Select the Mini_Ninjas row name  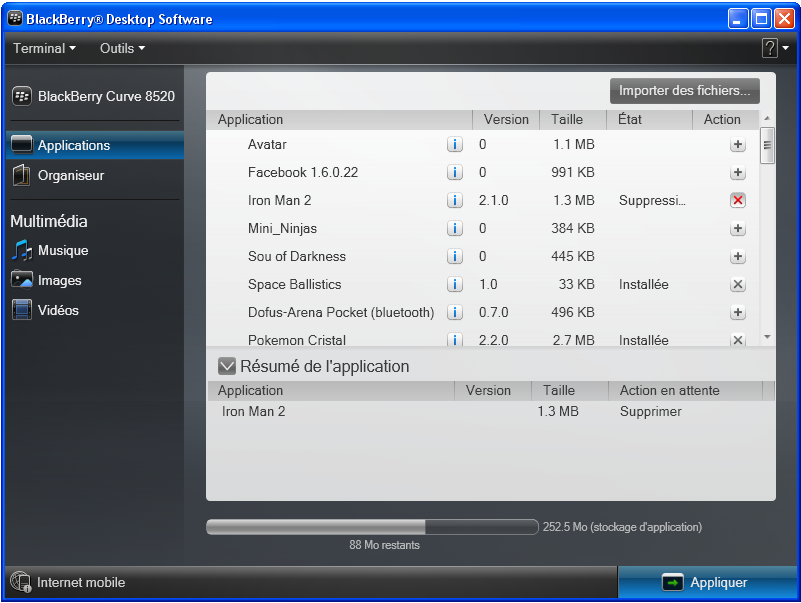tap(282, 228)
